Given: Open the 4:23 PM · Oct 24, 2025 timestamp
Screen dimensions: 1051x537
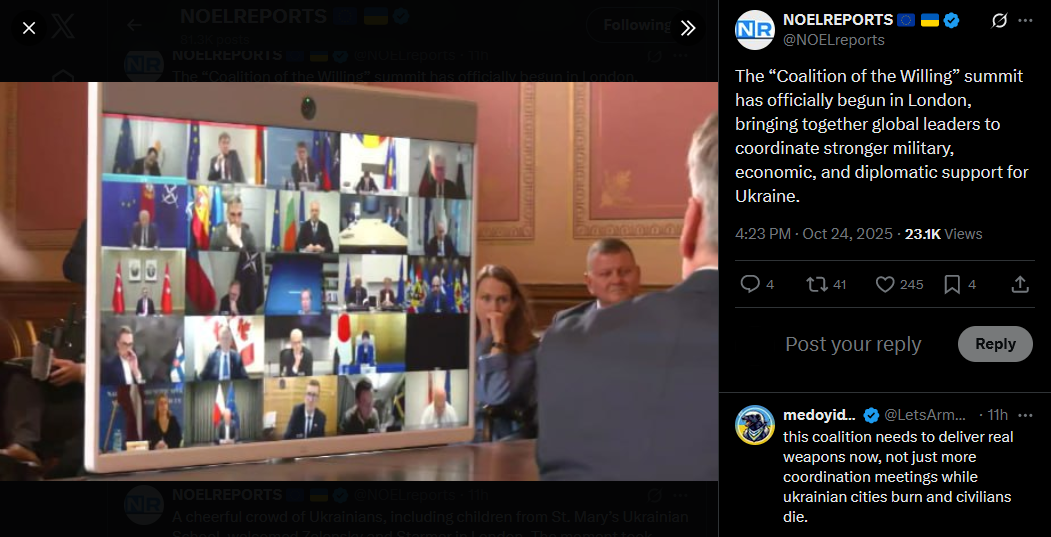Looking at the screenshot, I should 814,234.
